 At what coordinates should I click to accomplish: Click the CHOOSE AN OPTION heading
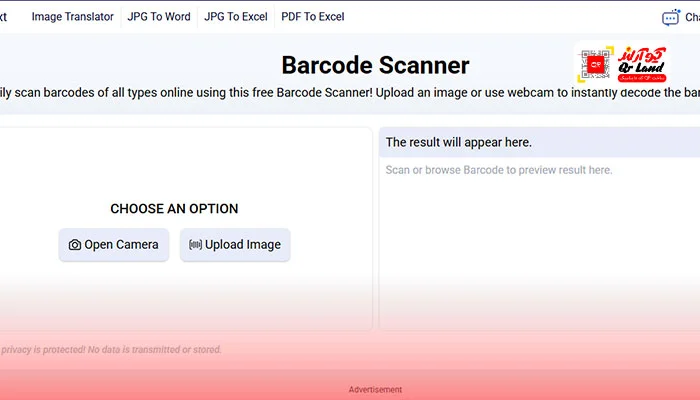coord(174,209)
